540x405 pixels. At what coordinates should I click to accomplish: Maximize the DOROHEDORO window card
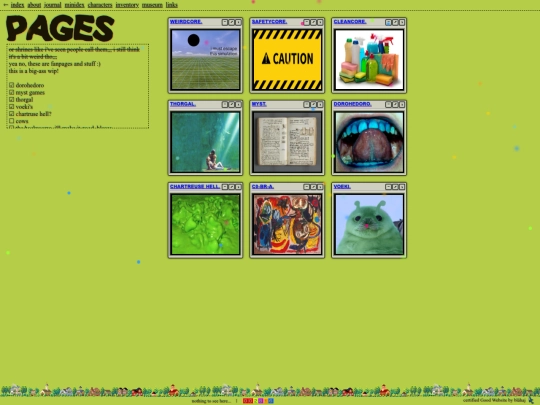(x=395, y=104)
